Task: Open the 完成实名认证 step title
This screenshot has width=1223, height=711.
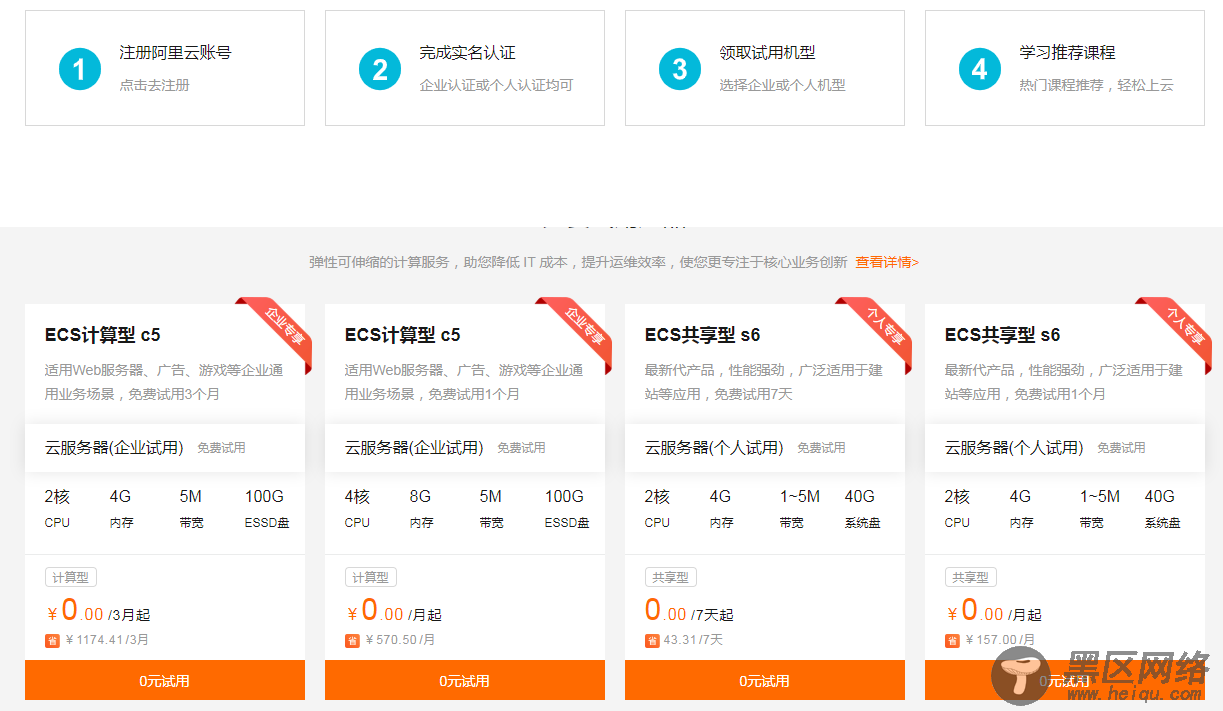Action: 467,53
